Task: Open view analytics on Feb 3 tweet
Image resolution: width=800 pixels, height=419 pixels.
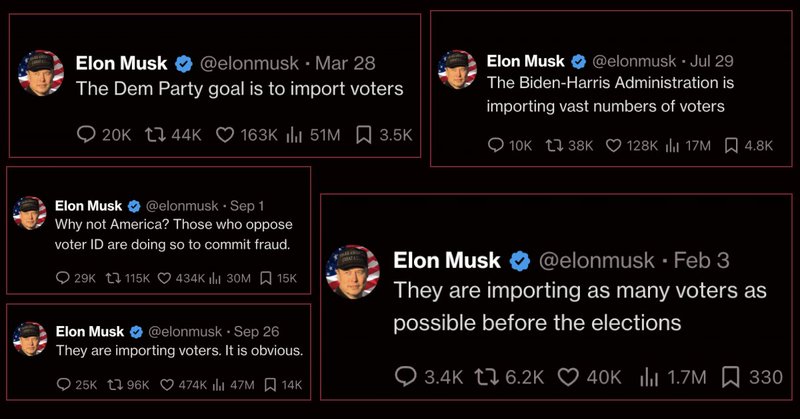Action: (649, 377)
